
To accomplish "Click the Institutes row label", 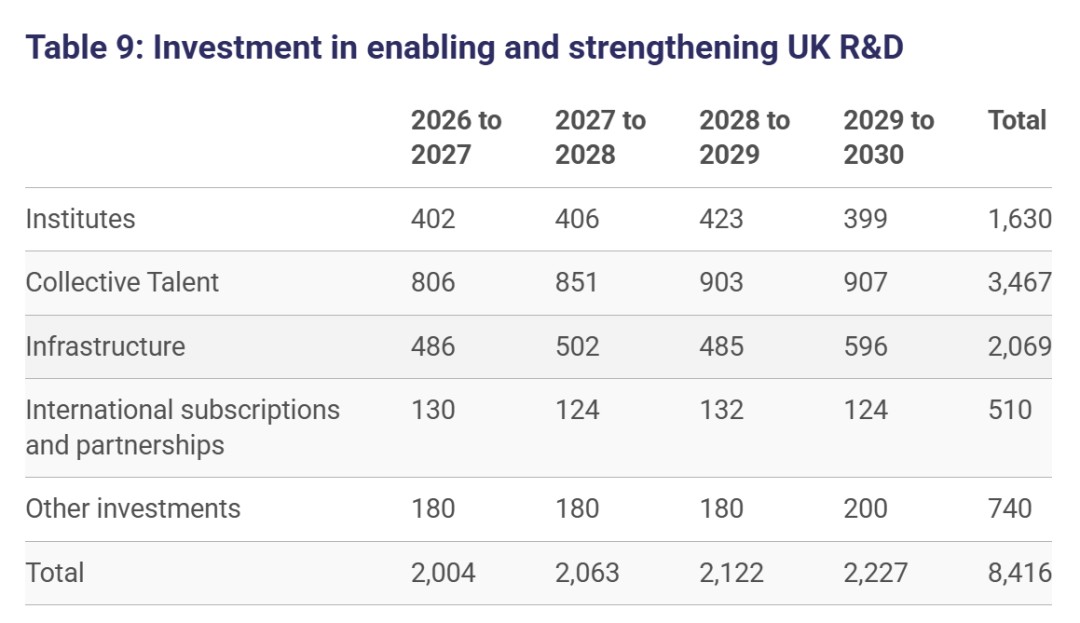I will coord(80,218).
